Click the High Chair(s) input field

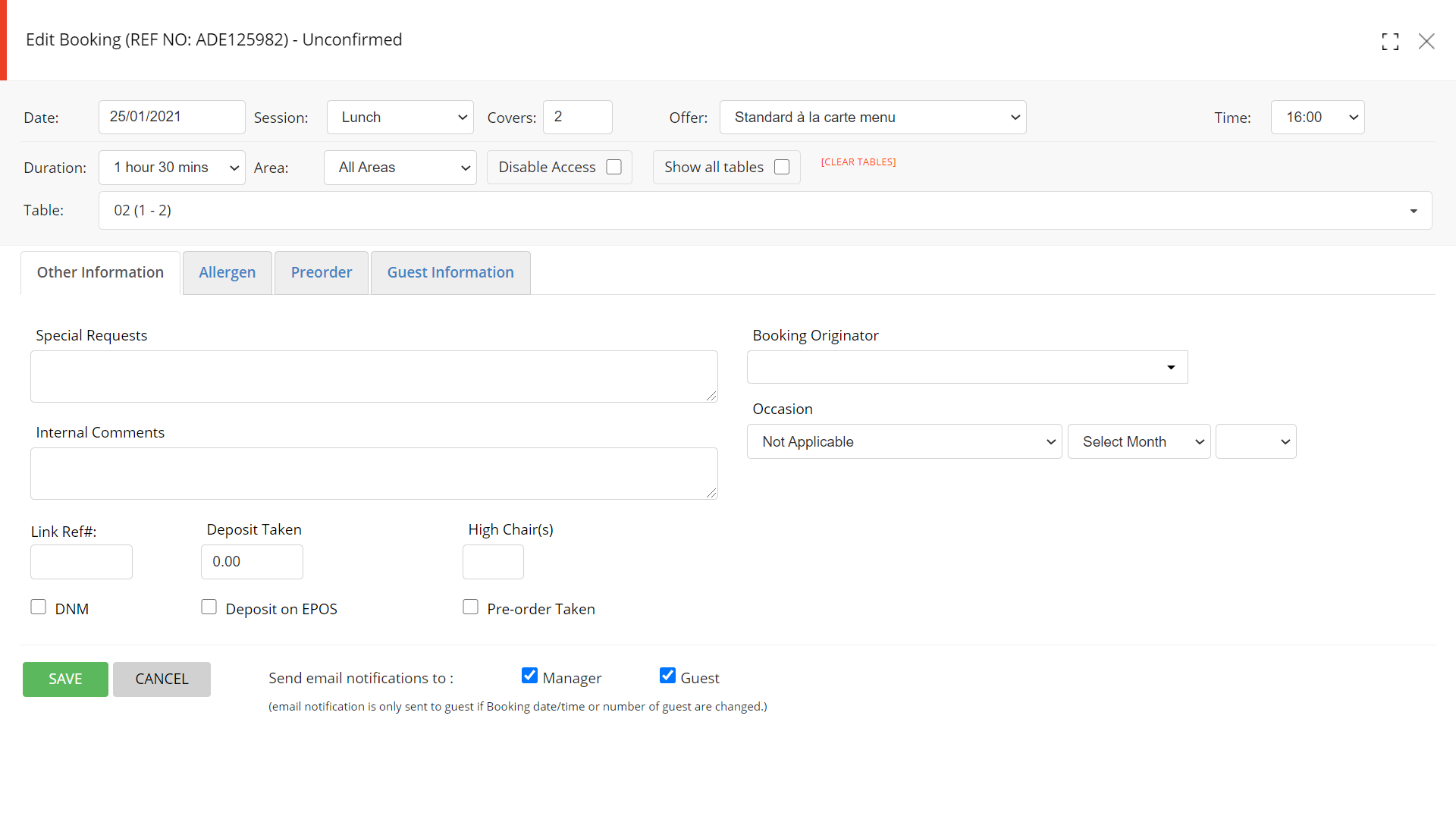pos(493,562)
